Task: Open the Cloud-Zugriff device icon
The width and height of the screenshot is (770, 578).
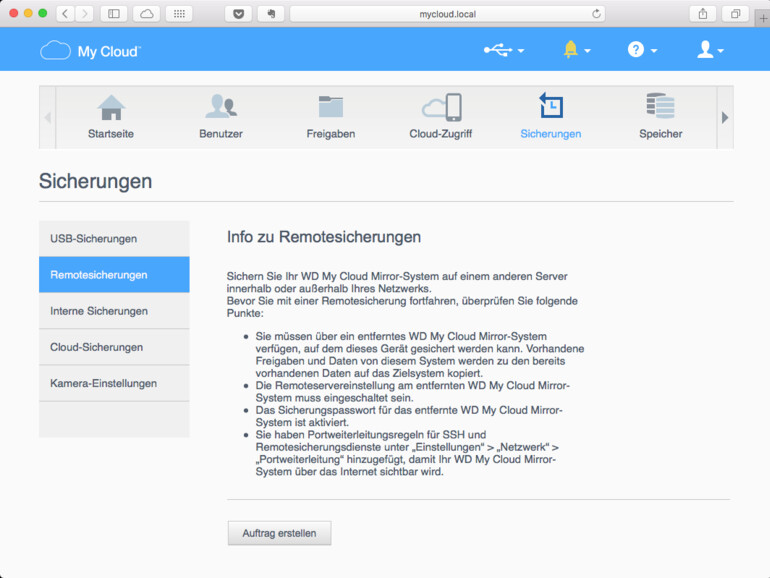Action: (441, 107)
